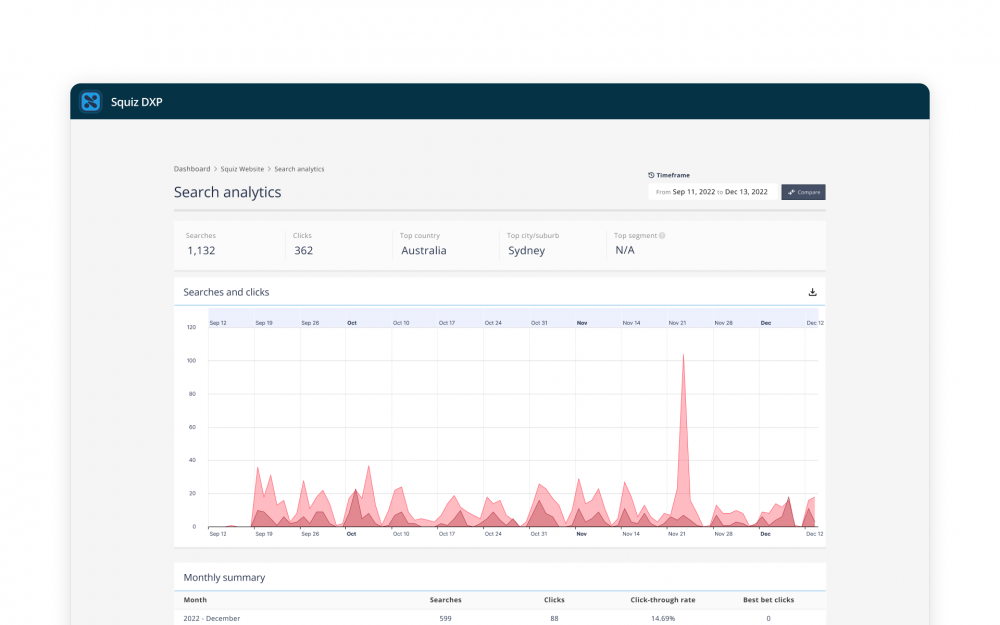Click the Oct 17 label on bottom axis

446,534
